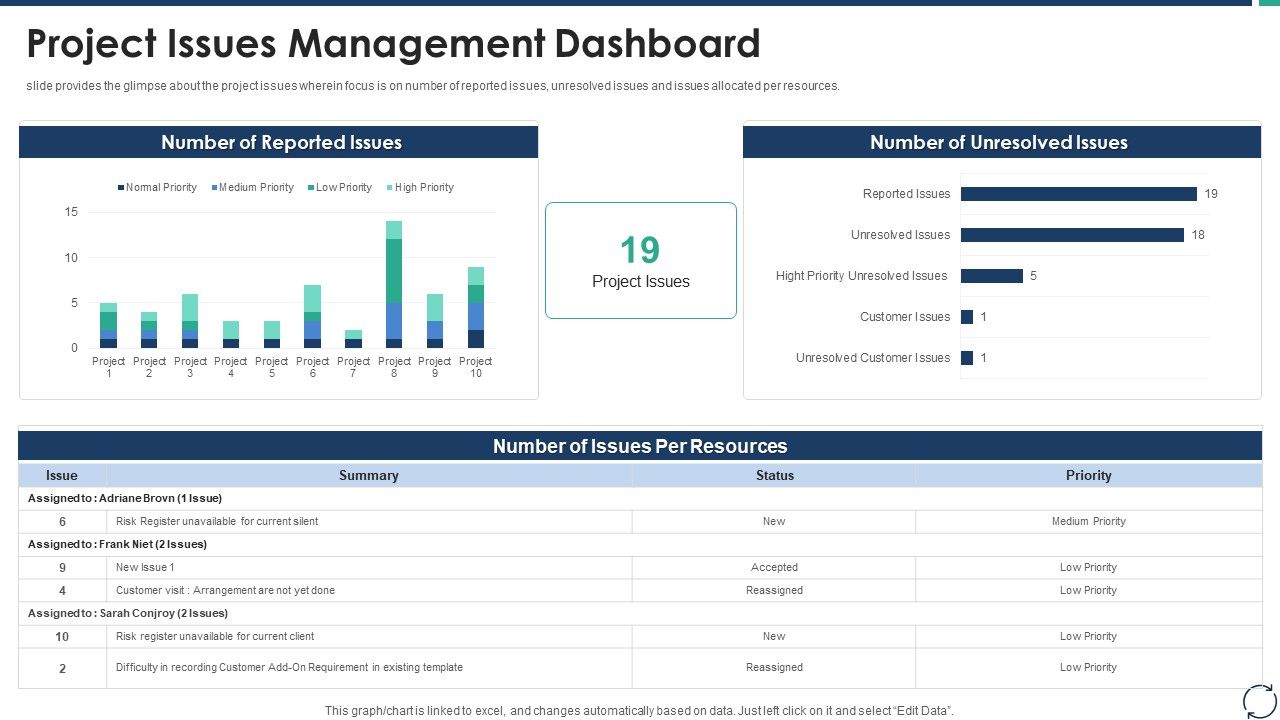1280x720 pixels.
Task: Click the issue number 9 cell
Action: pos(62,567)
